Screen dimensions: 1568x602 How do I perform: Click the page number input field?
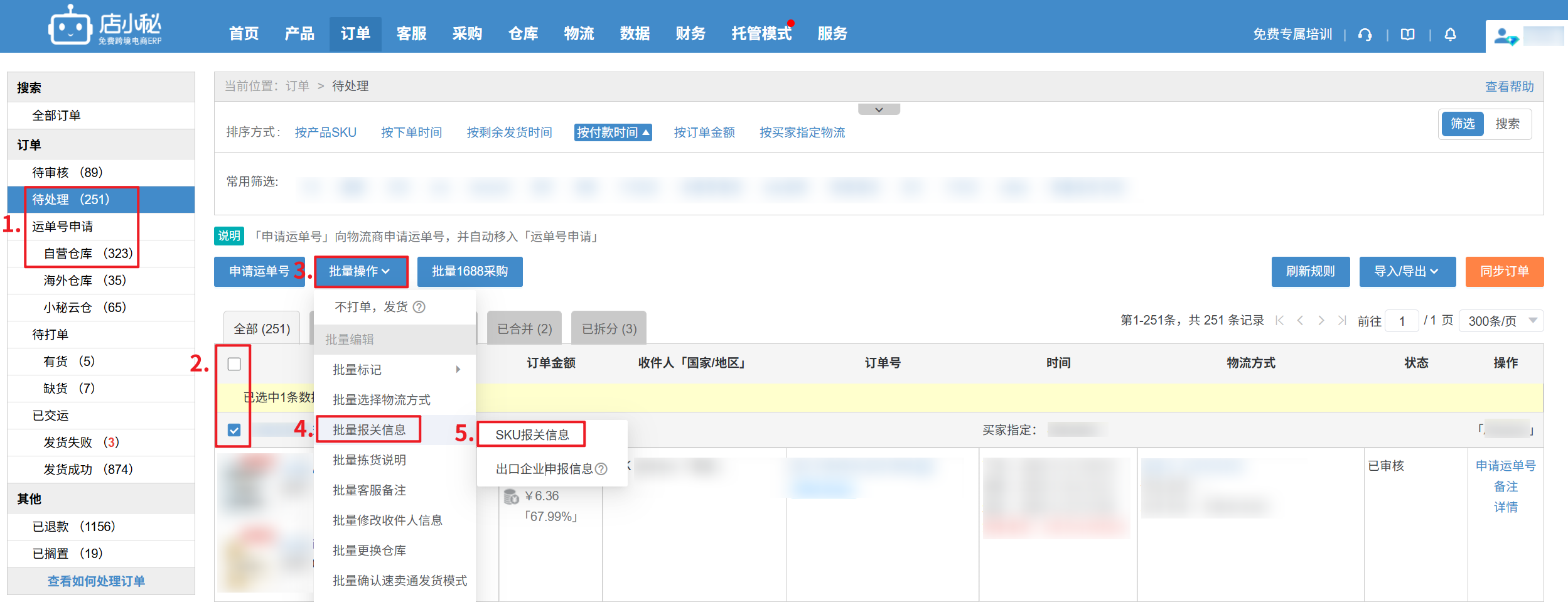click(x=1401, y=321)
